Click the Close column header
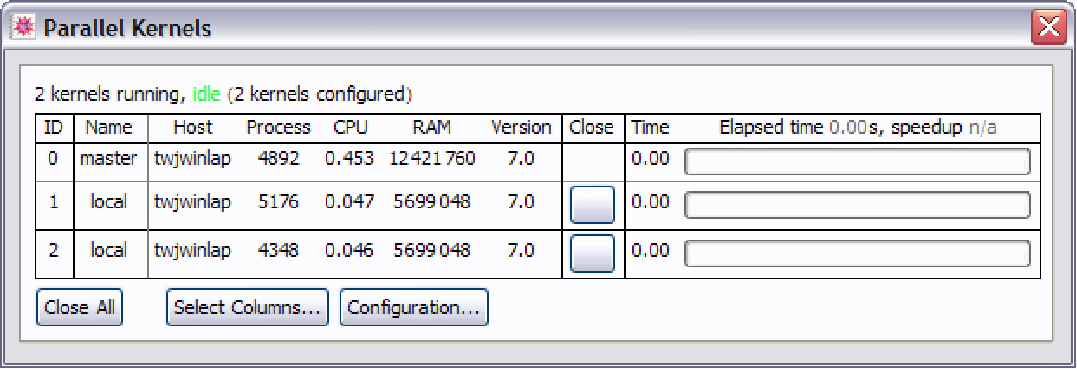 click(x=592, y=127)
